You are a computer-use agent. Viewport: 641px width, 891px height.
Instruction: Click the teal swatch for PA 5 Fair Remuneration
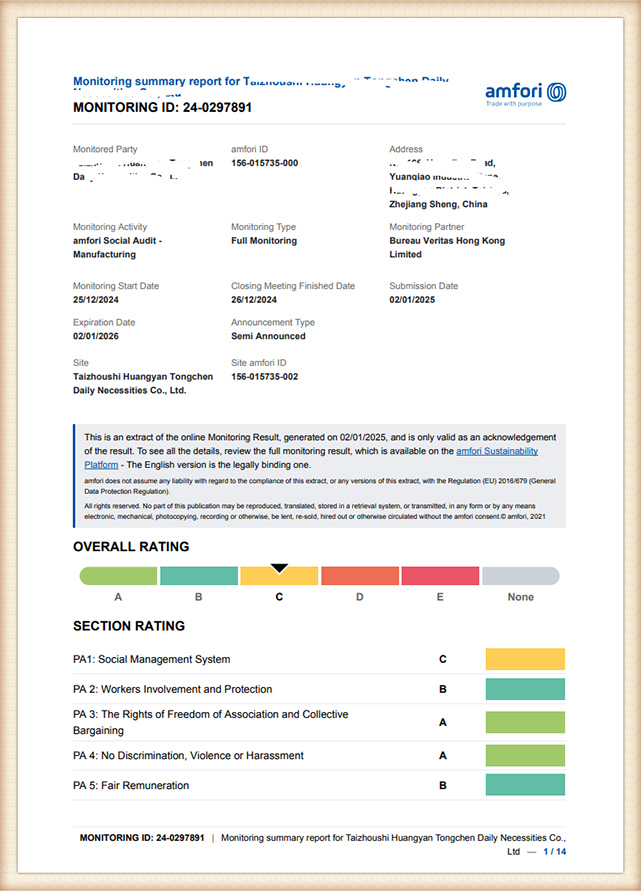[525, 785]
